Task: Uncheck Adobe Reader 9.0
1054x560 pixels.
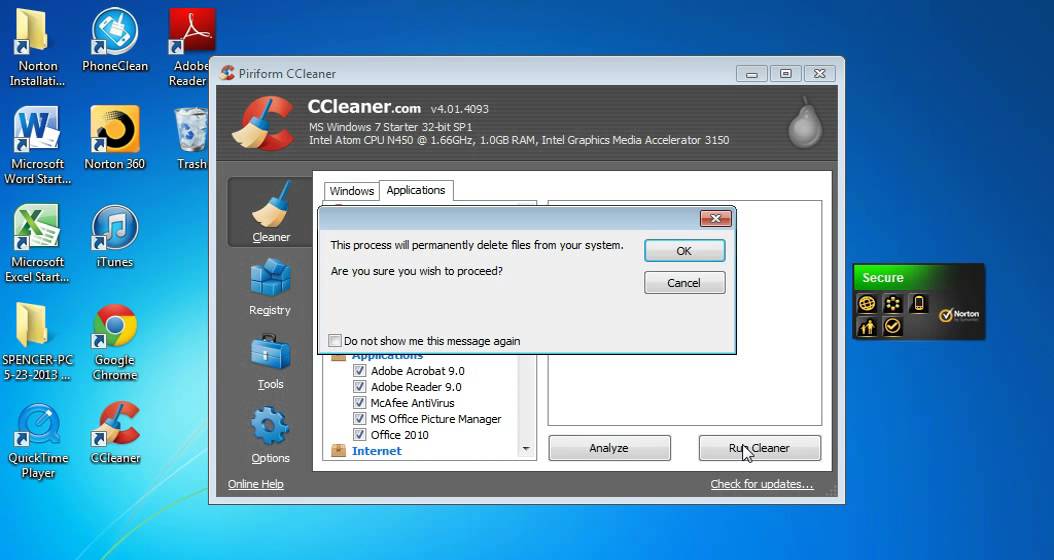Action: click(360, 387)
